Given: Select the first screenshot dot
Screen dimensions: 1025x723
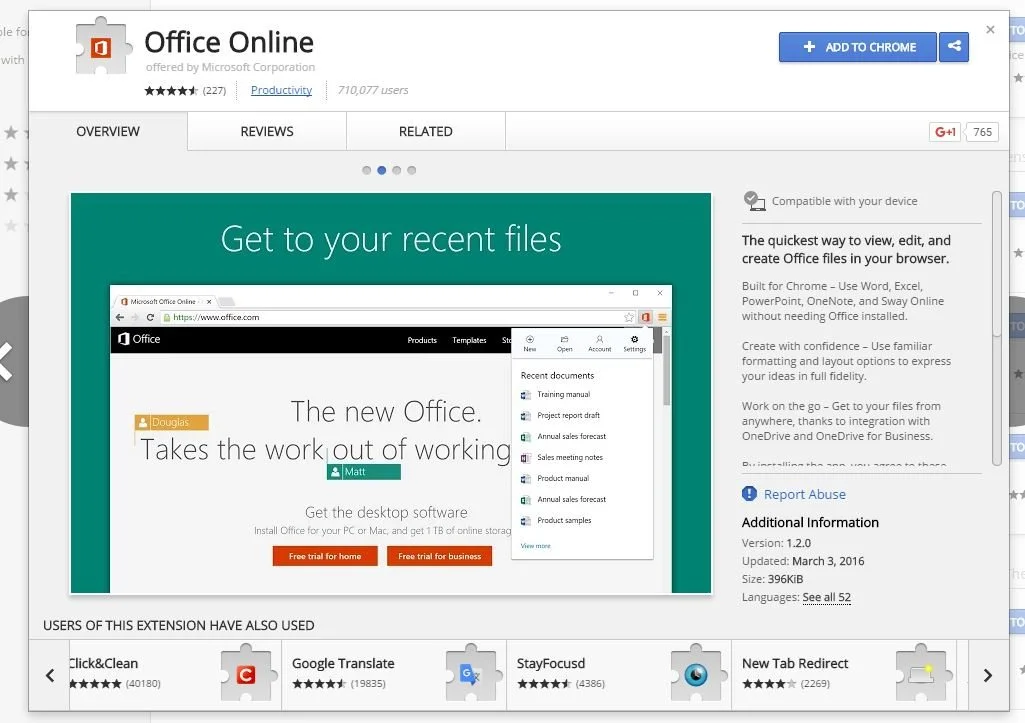Looking at the screenshot, I should pyautogui.click(x=366, y=170).
